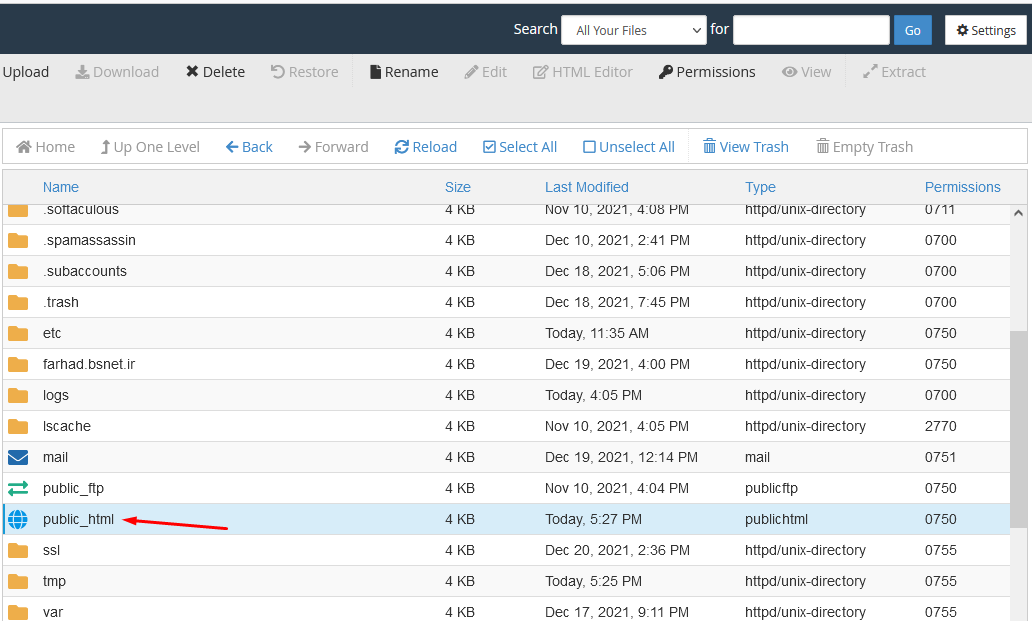Click the mail envelope icon

pos(18,457)
